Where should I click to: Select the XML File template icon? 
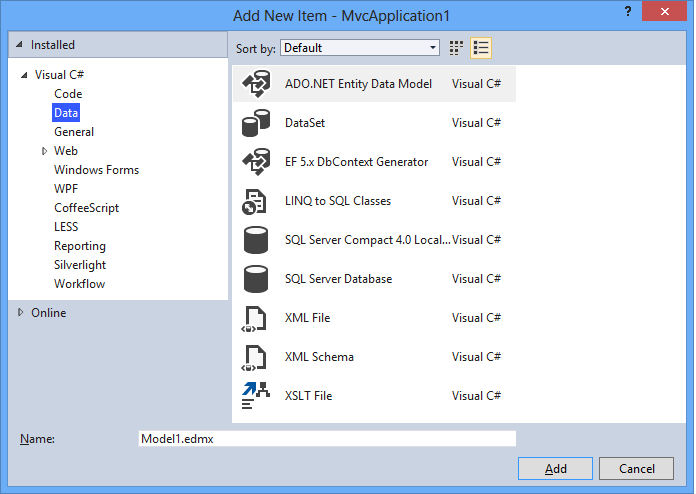[x=256, y=318]
